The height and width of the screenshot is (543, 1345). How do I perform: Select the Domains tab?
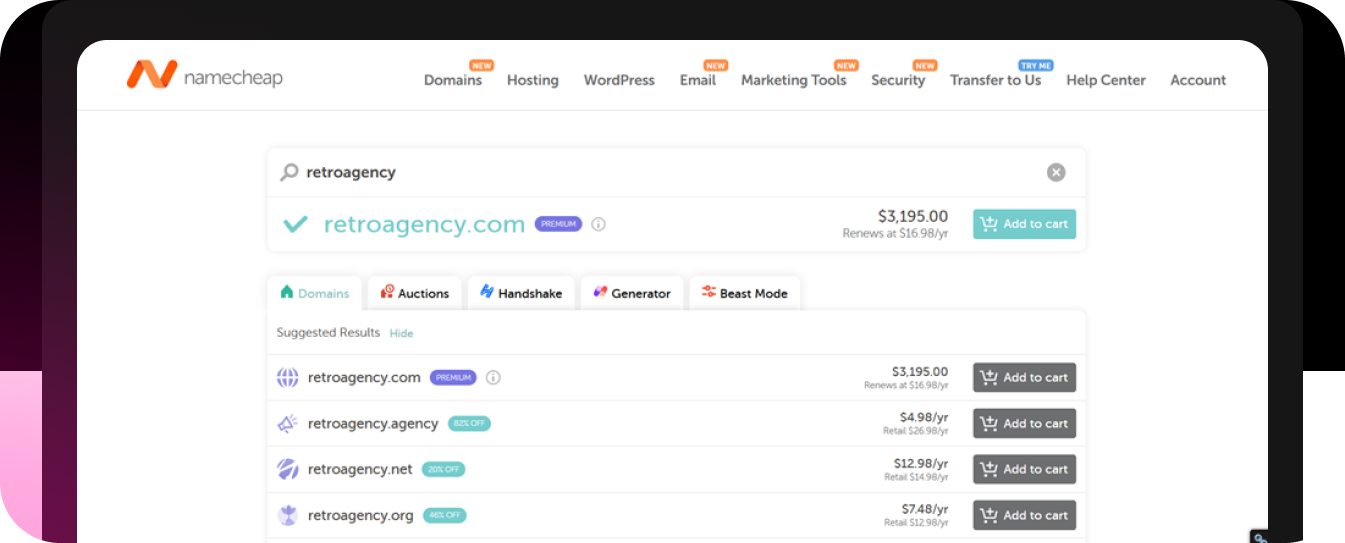[315, 293]
